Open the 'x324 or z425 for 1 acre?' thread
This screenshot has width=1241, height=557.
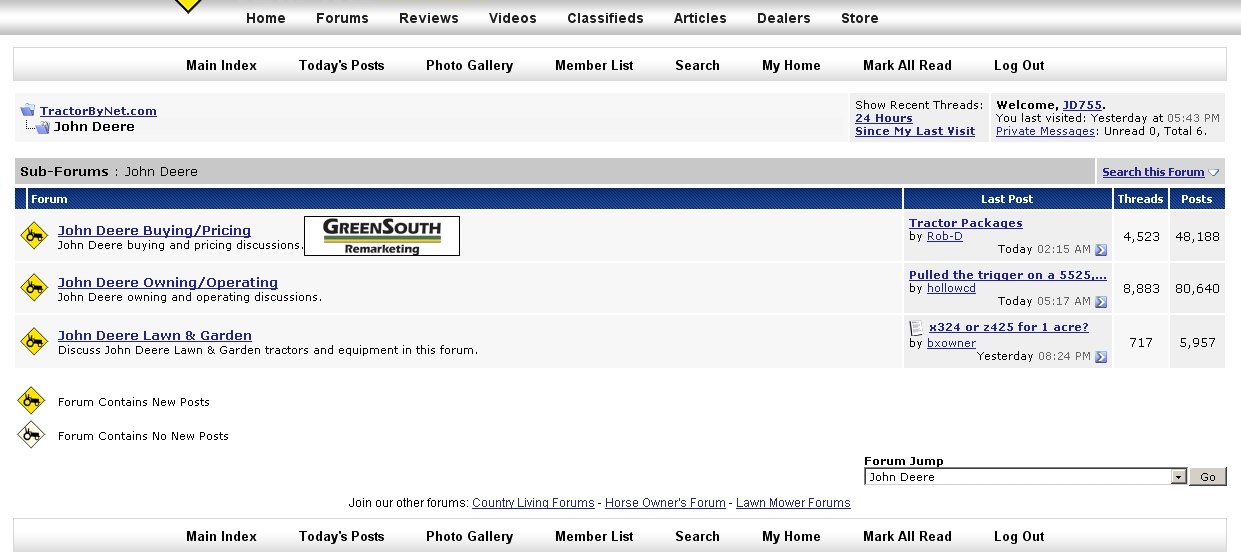tap(1009, 327)
